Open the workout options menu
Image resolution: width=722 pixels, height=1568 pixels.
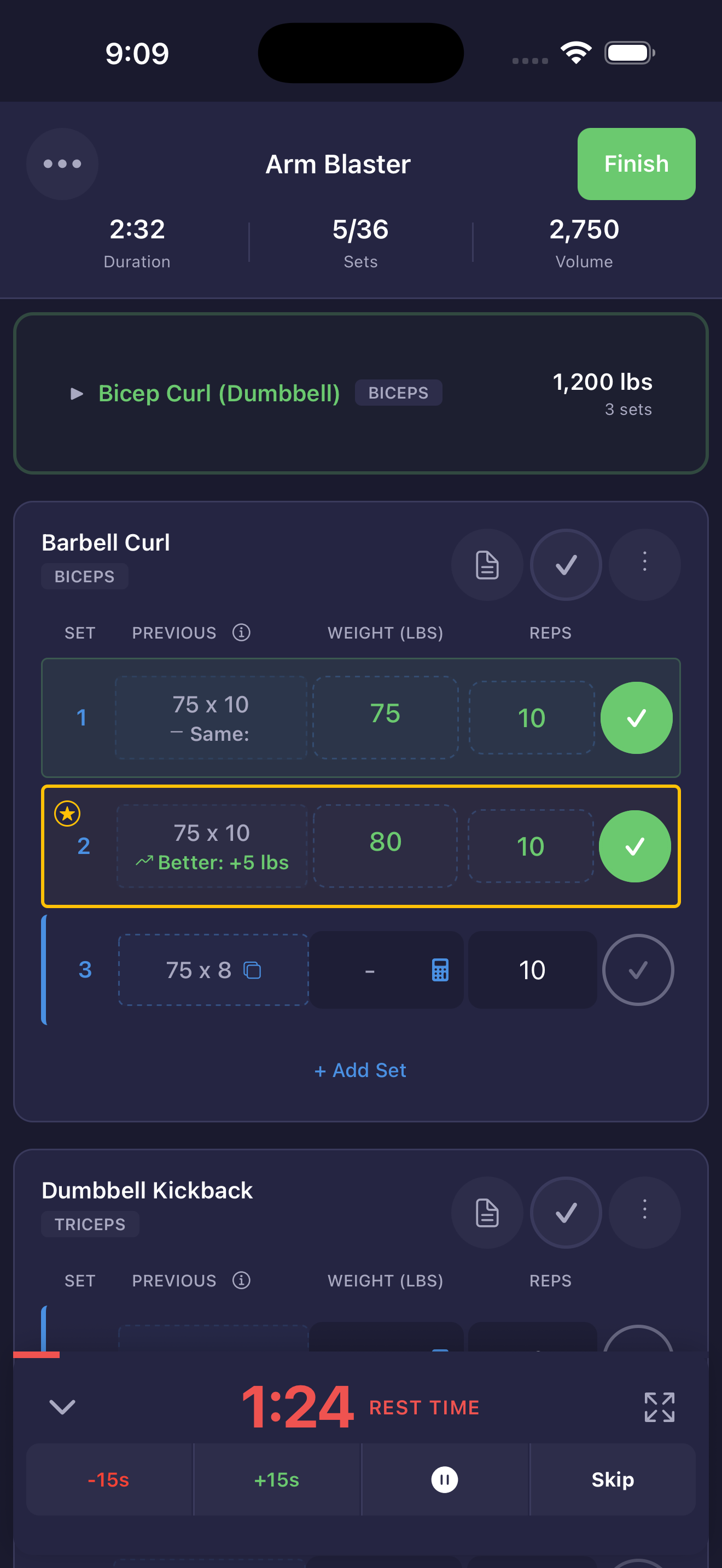click(62, 163)
